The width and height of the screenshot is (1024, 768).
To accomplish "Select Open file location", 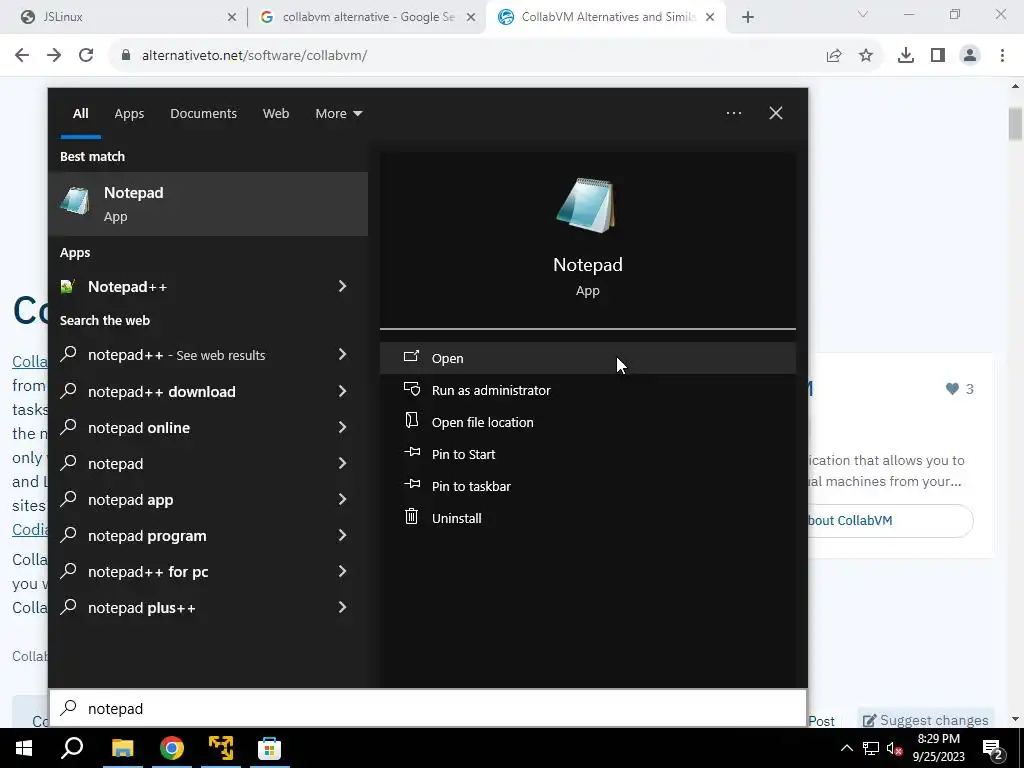I will [587, 422].
